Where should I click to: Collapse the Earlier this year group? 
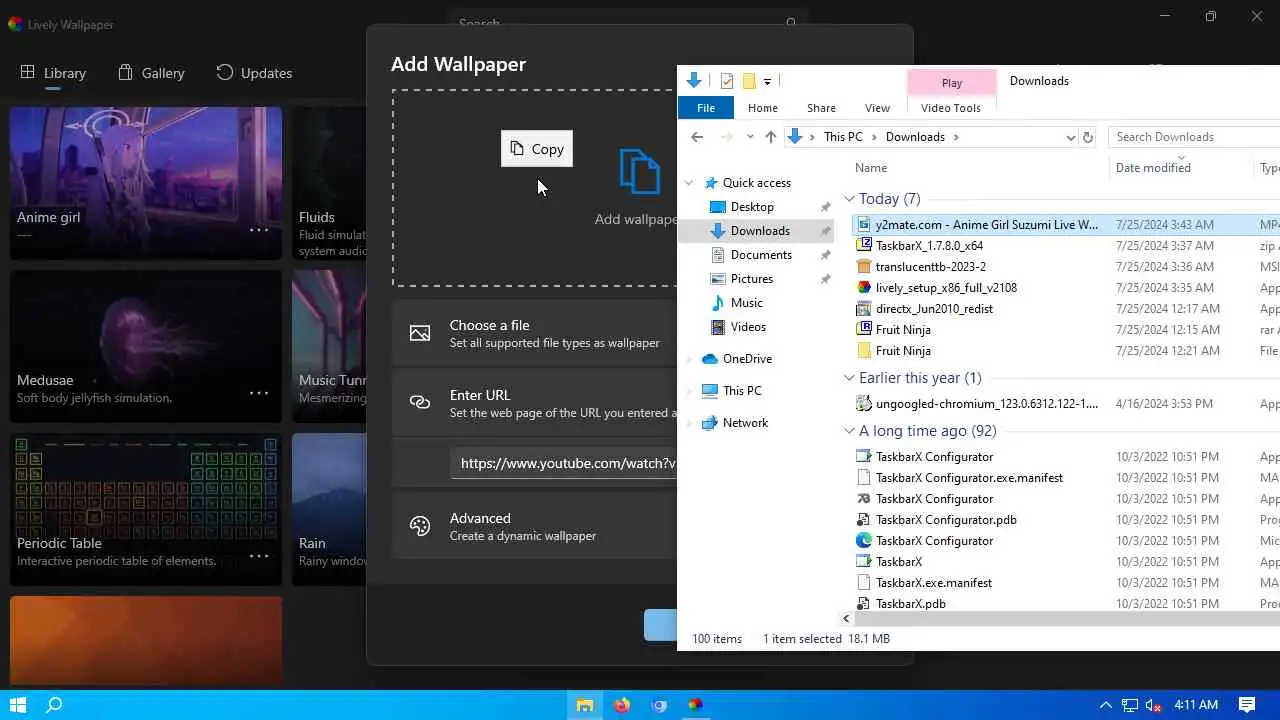[x=849, y=378]
